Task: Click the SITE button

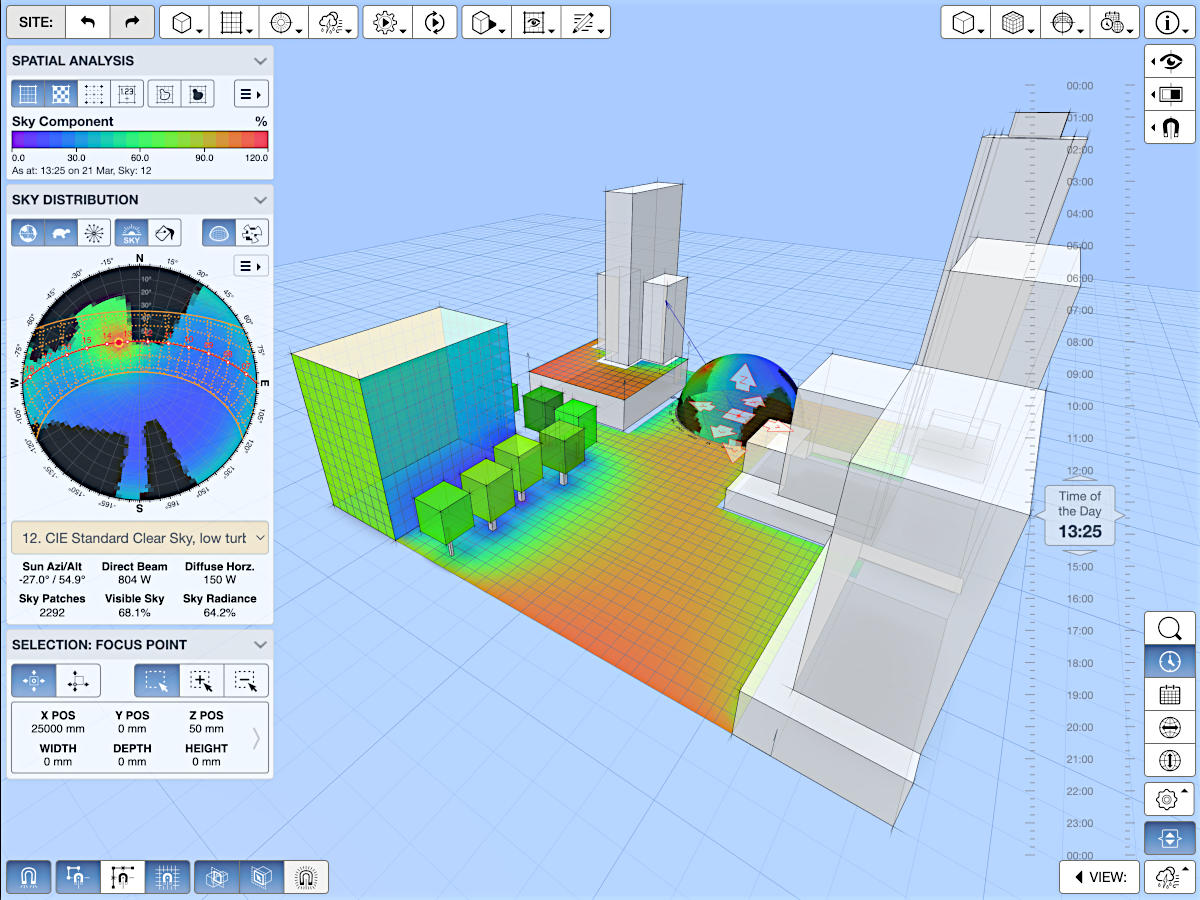Action: tap(36, 22)
